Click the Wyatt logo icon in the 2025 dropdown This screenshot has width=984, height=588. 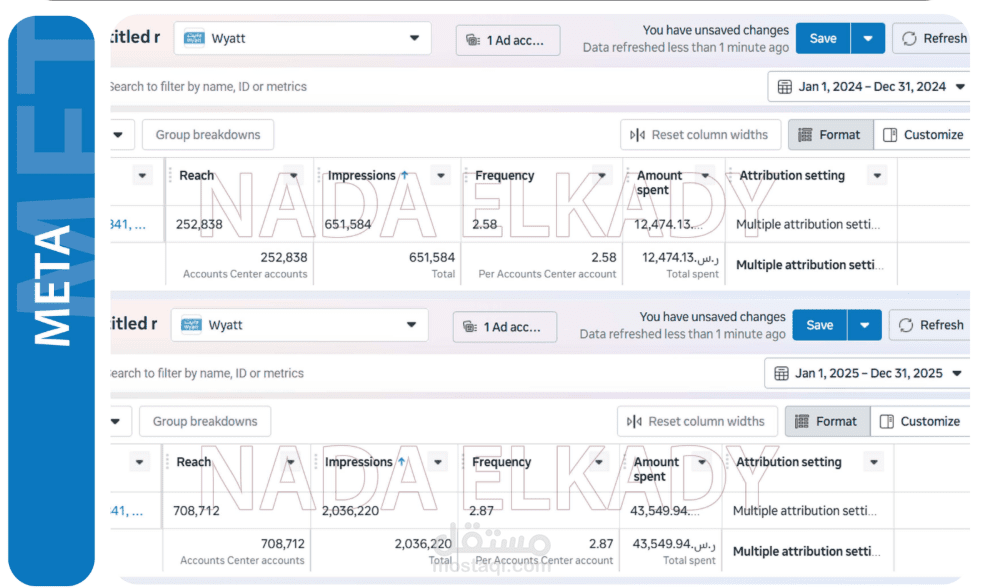click(191, 325)
